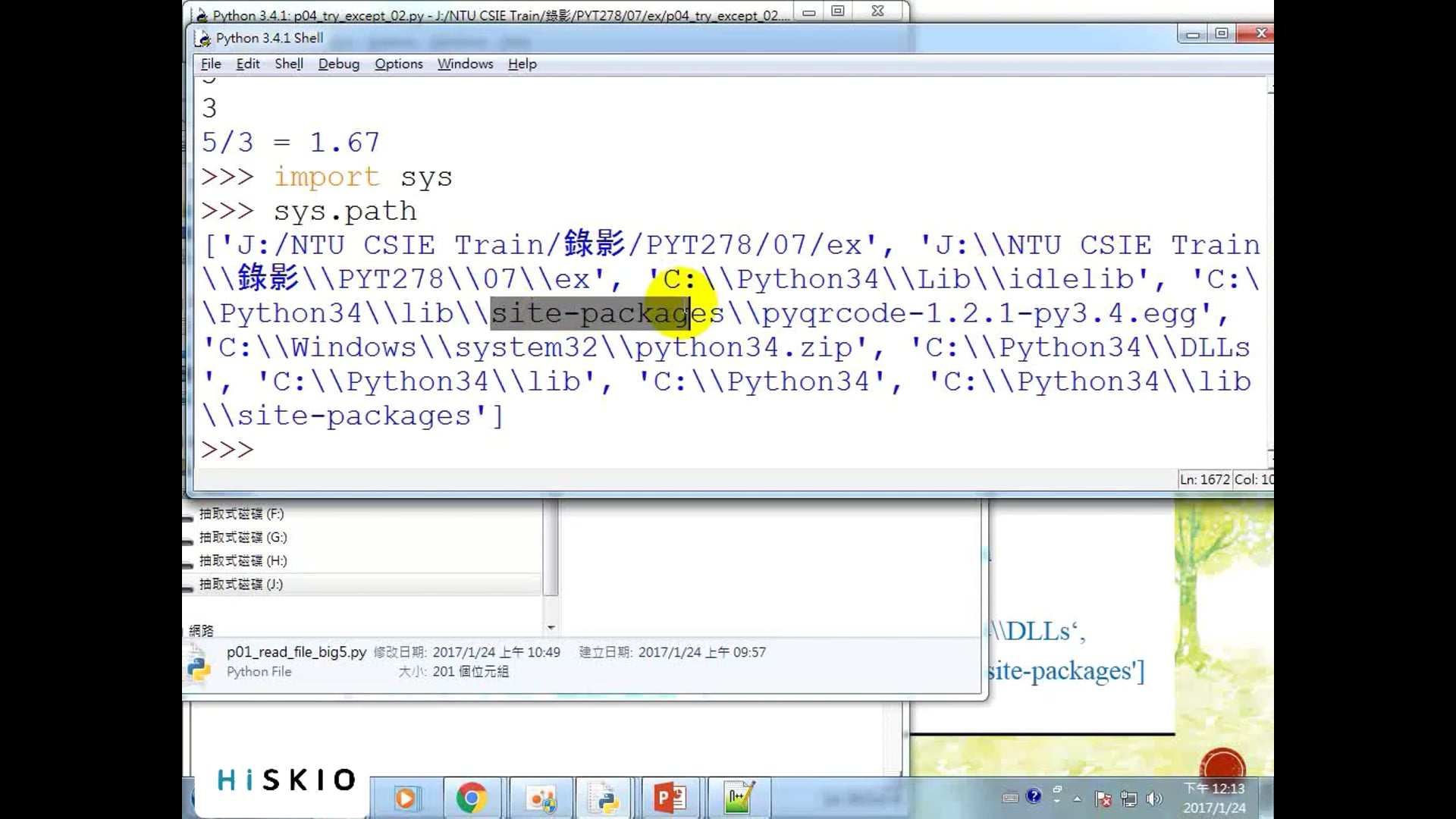The image size is (1456, 819).
Task: Open the Windows menu
Action: pos(465,64)
